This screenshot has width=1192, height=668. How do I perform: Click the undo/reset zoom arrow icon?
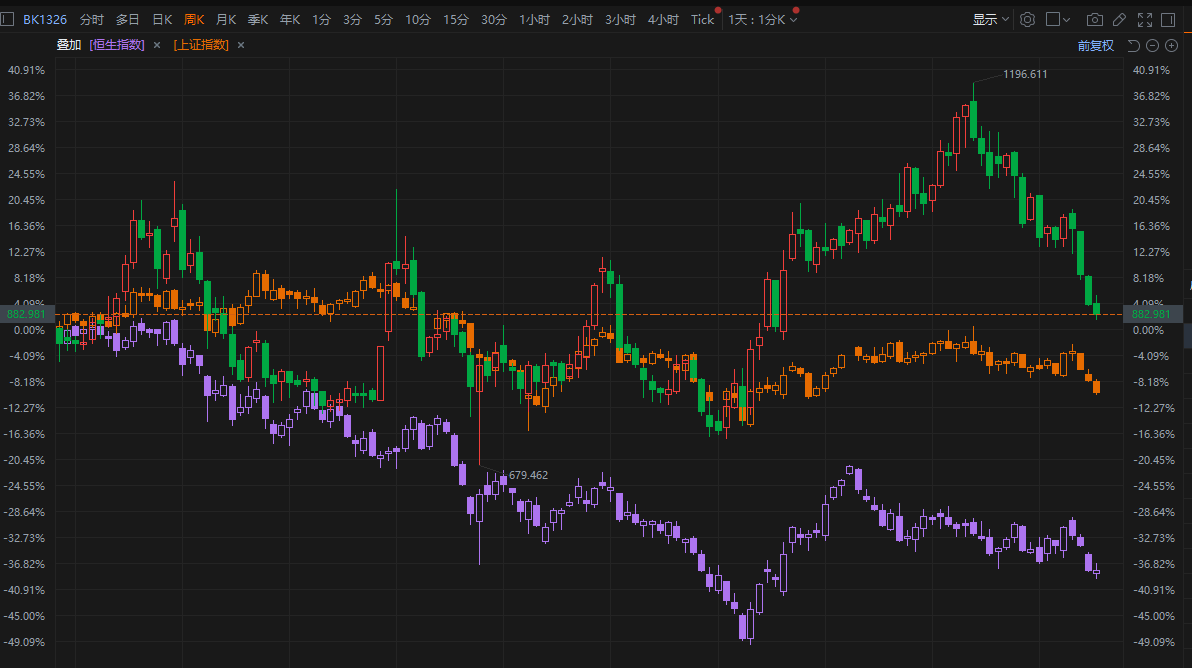pyautogui.click(x=1133, y=45)
